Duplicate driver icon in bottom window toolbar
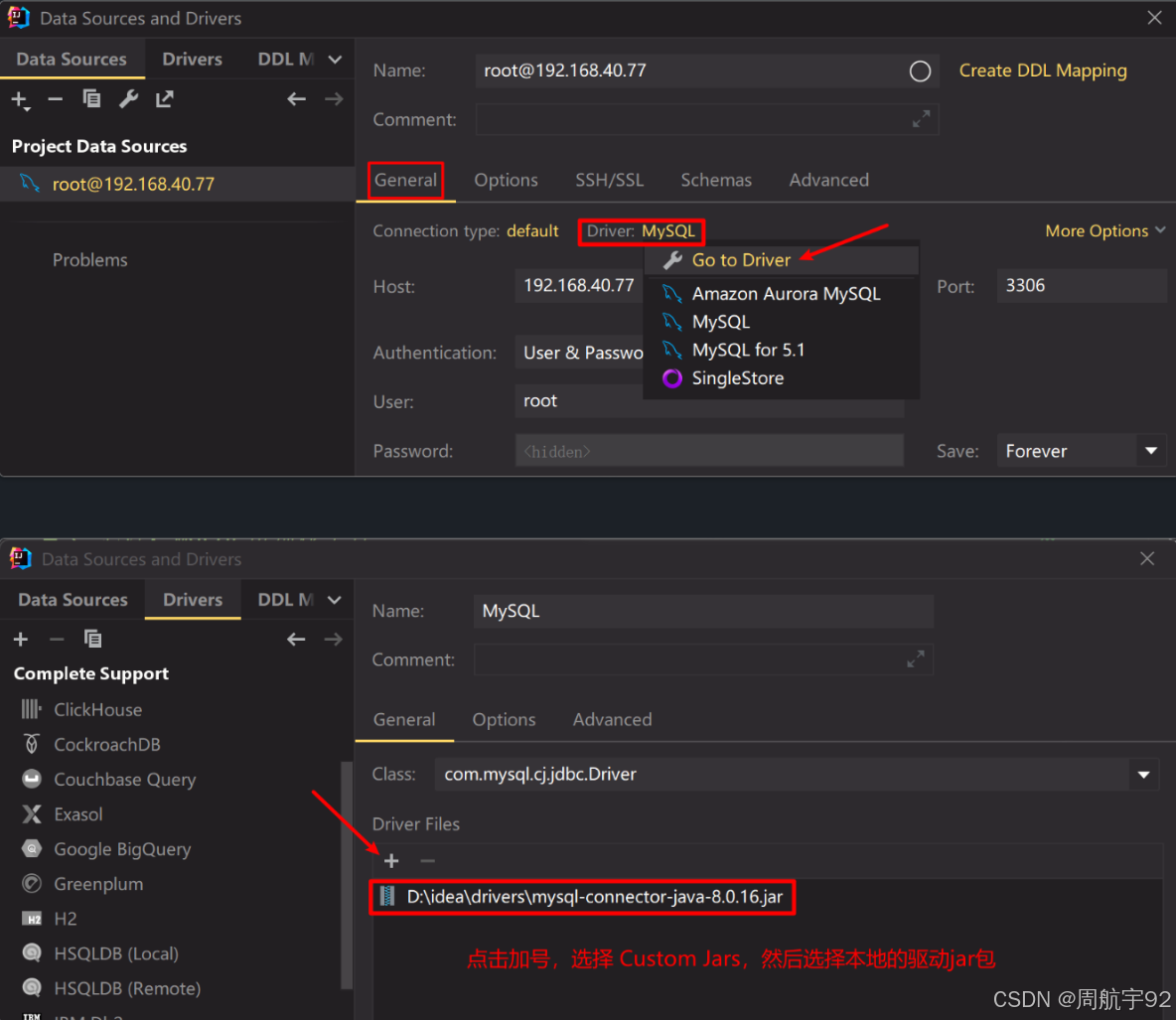Screen dimensions: 1176x1020 [92, 639]
